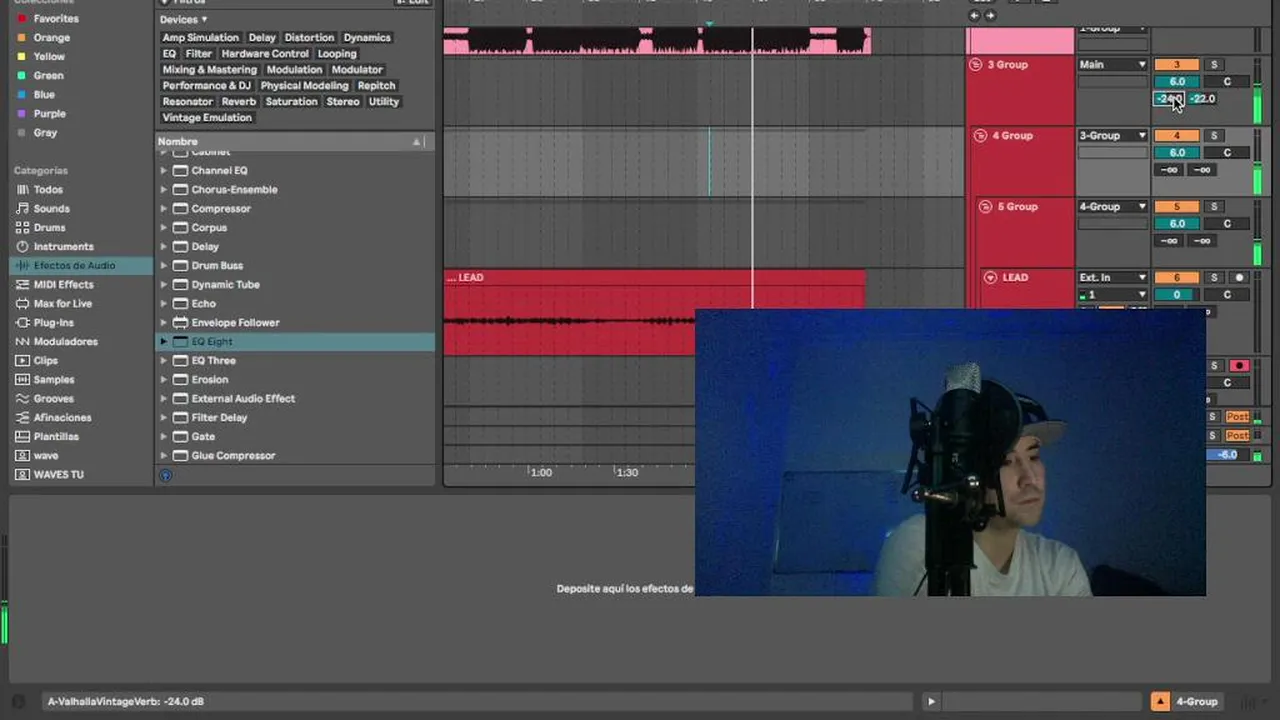Screen dimensions: 1280x720
Task: Open the Todos category icon
Action: click(x=22, y=190)
